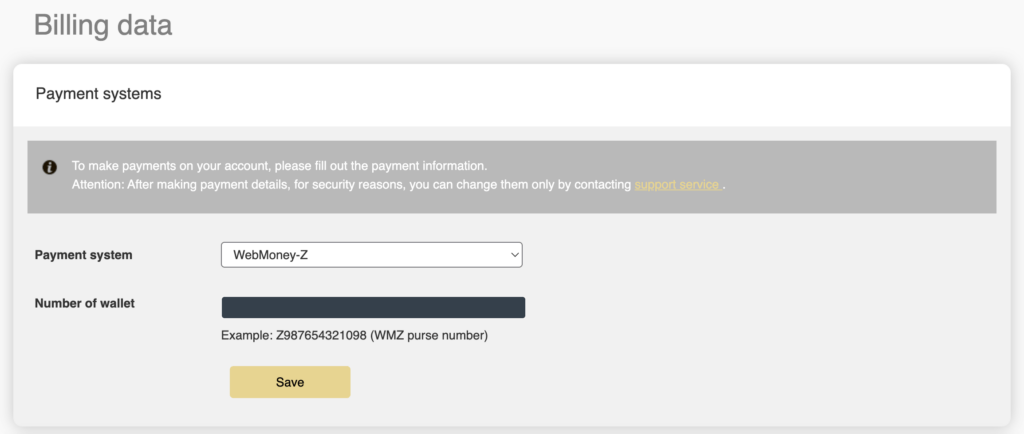This screenshot has width=1024, height=434.
Task: Click the Number of wallet label
Action: [x=84, y=303]
